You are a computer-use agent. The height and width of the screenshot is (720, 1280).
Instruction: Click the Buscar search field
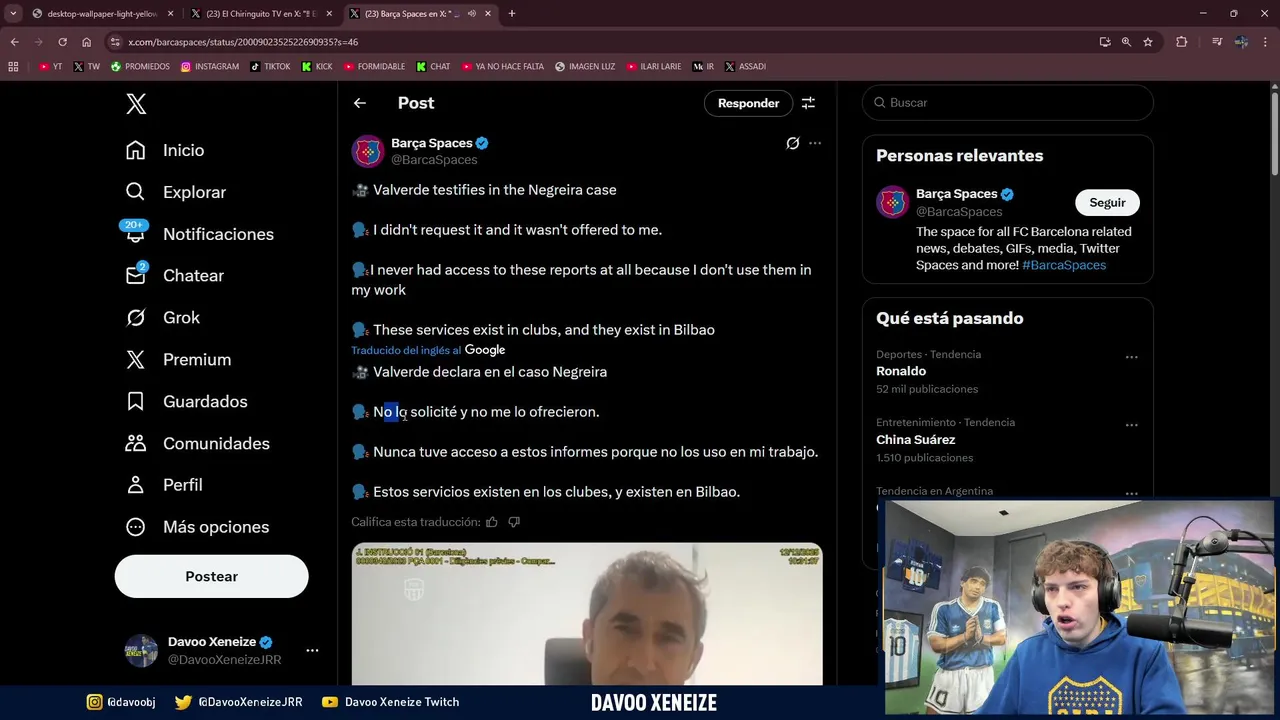[1008, 103]
